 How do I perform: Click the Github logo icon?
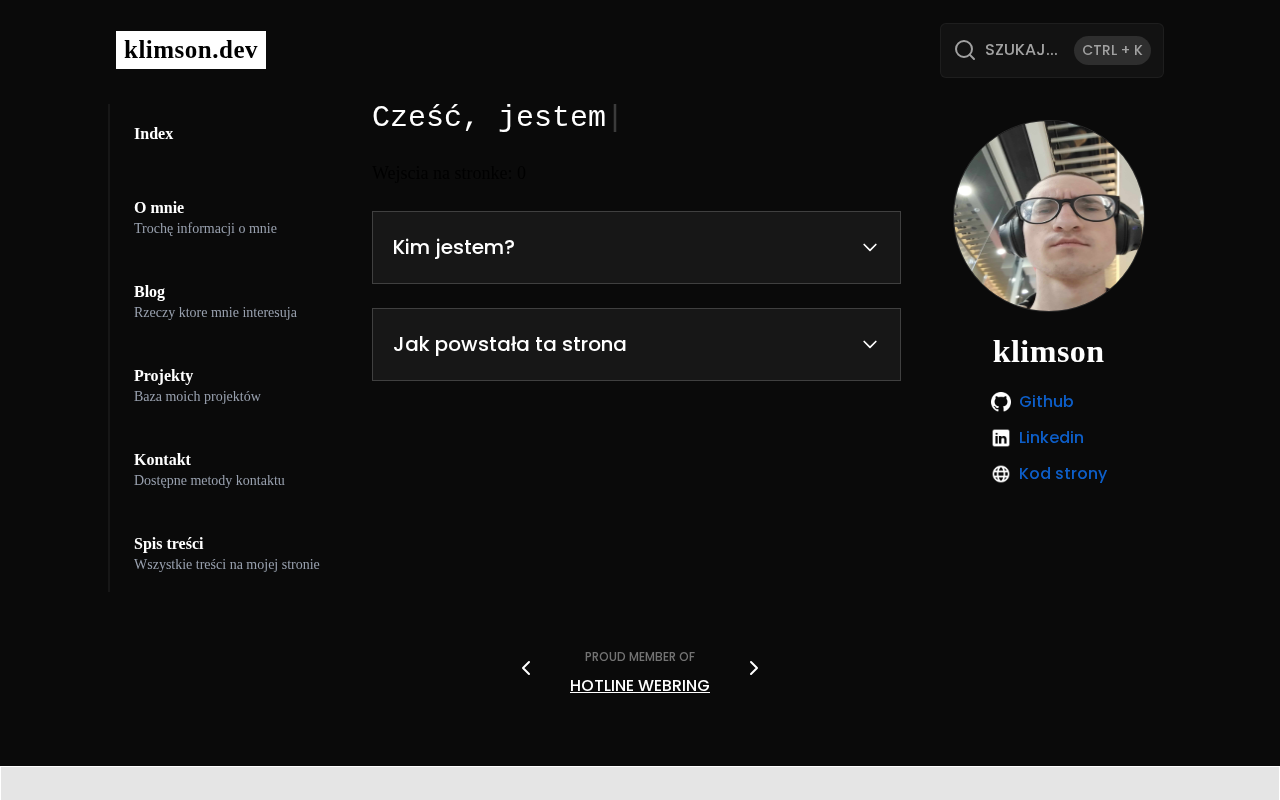coord(1000,402)
